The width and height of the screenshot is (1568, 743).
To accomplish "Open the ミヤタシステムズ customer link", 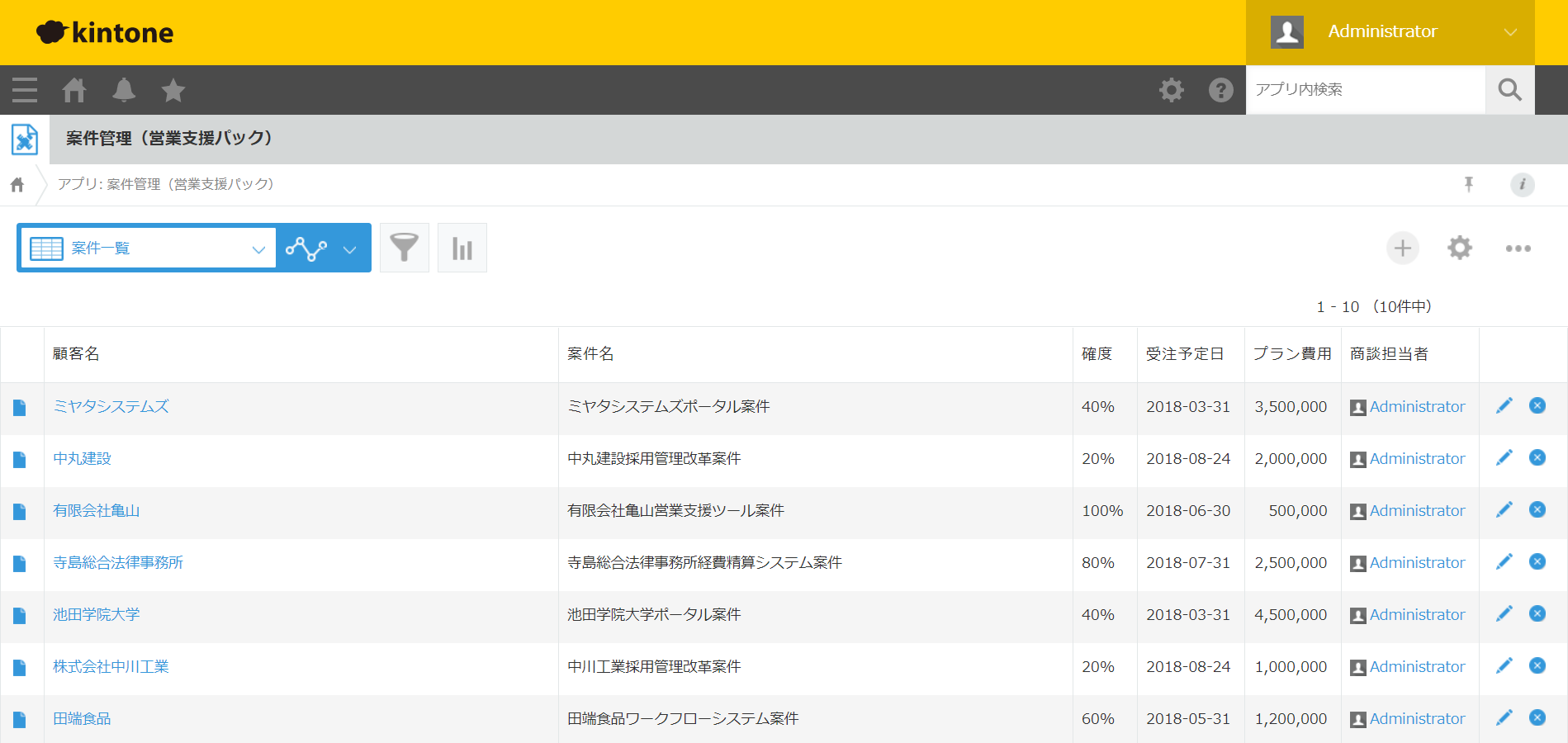I will (x=111, y=406).
